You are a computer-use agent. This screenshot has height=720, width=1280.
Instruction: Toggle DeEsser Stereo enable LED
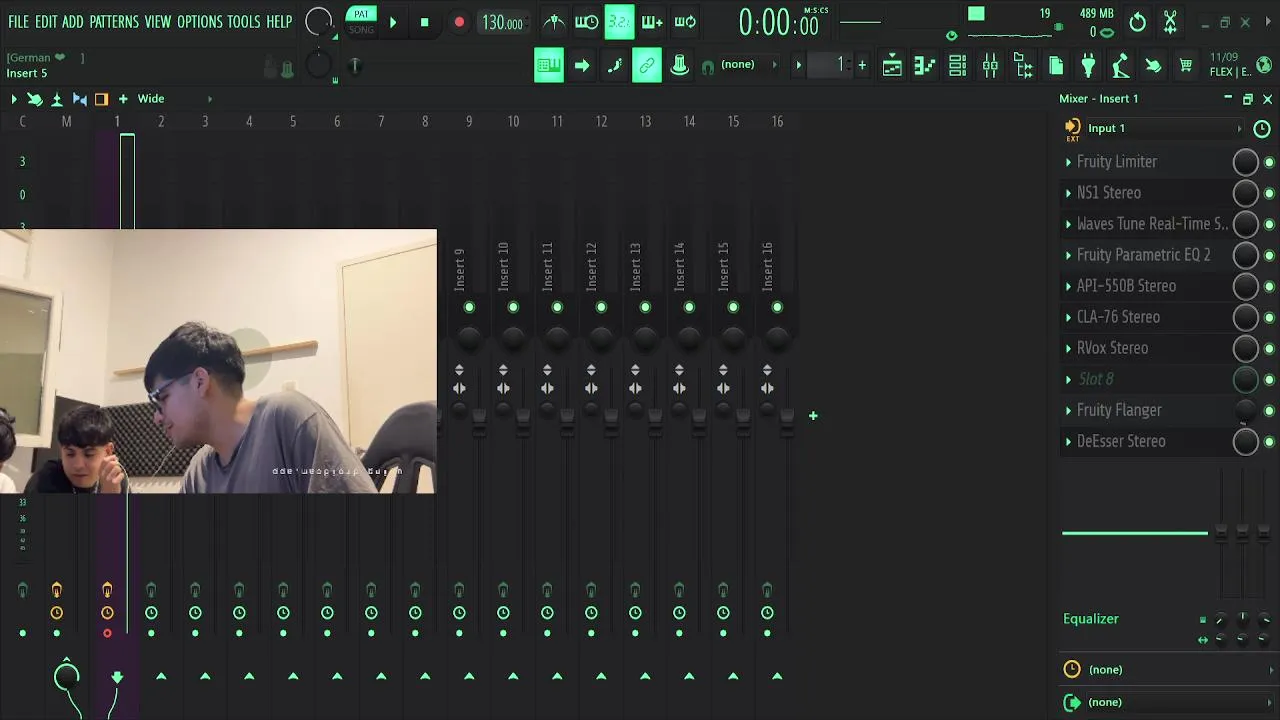[1269, 441]
